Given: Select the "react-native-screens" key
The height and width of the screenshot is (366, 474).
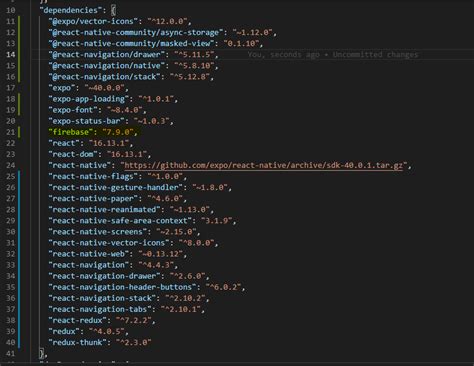Looking at the screenshot, I should tap(98, 232).
